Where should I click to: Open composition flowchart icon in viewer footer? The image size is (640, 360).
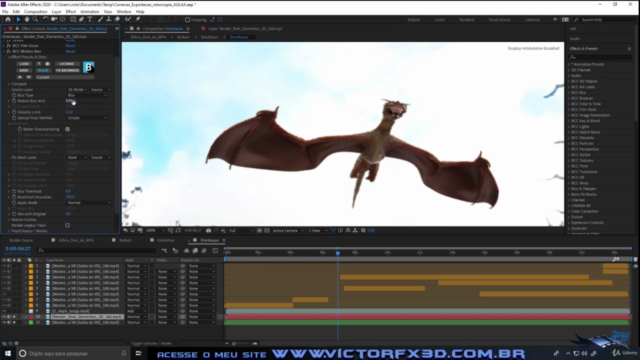pos(355,231)
